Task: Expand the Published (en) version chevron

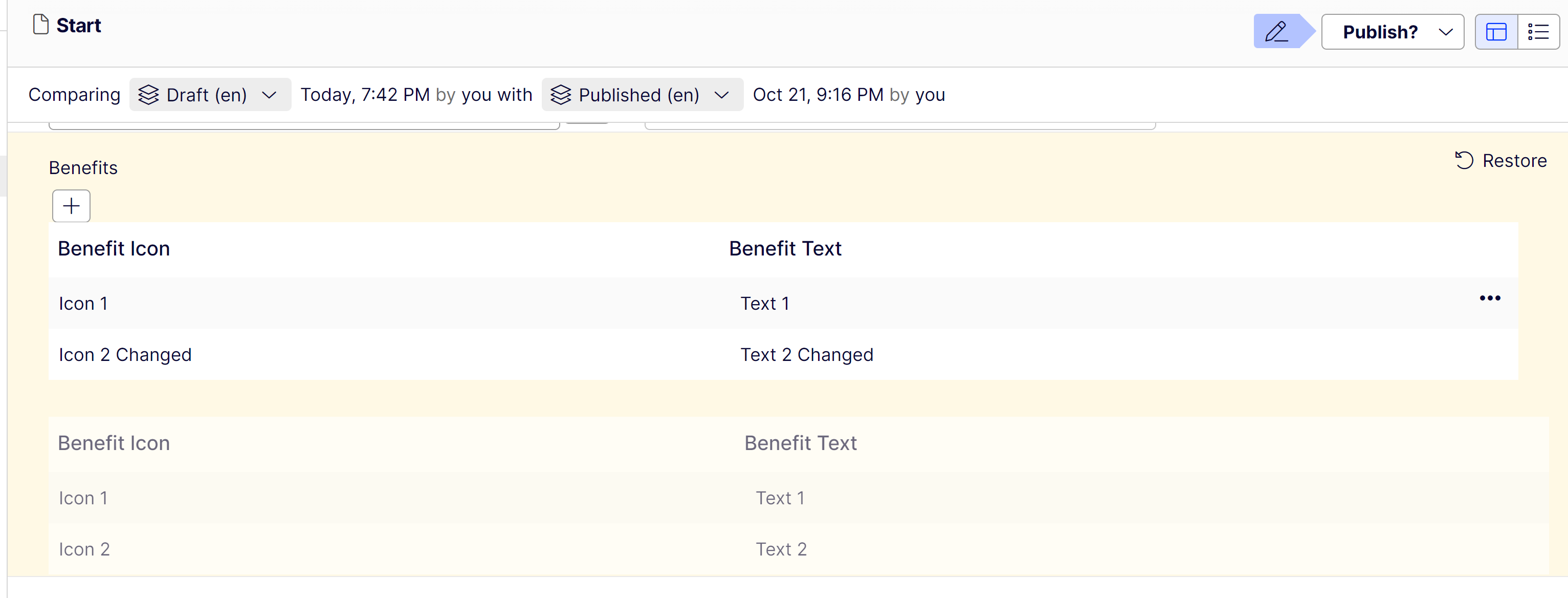Action: tap(721, 95)
